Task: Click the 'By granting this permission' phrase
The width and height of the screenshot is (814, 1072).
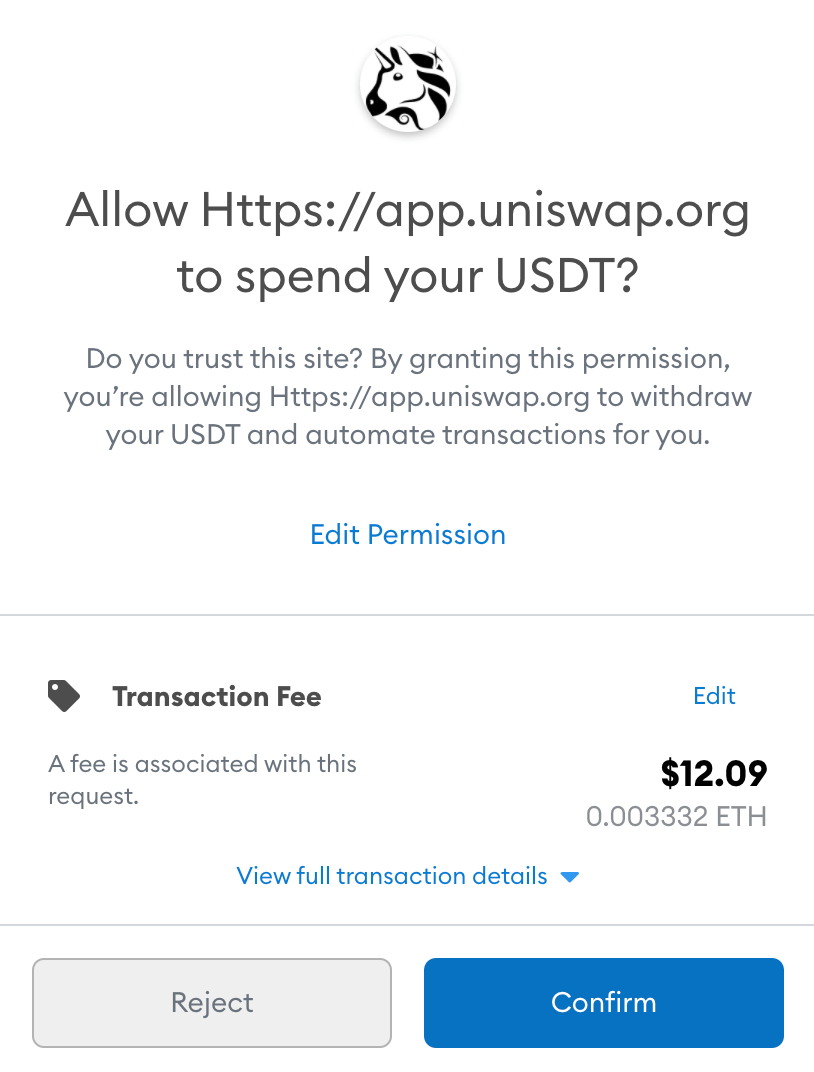Action: 550,359
